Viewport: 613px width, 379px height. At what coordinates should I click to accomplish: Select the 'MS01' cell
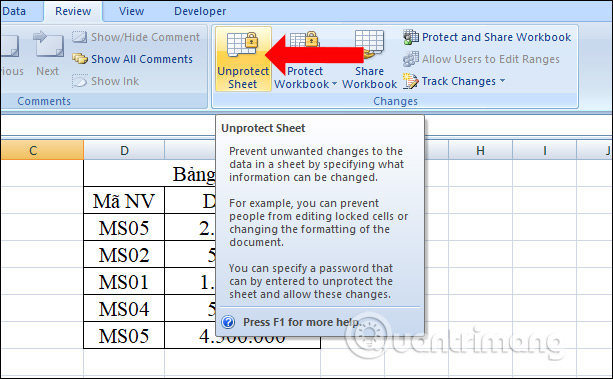point(124,281)
